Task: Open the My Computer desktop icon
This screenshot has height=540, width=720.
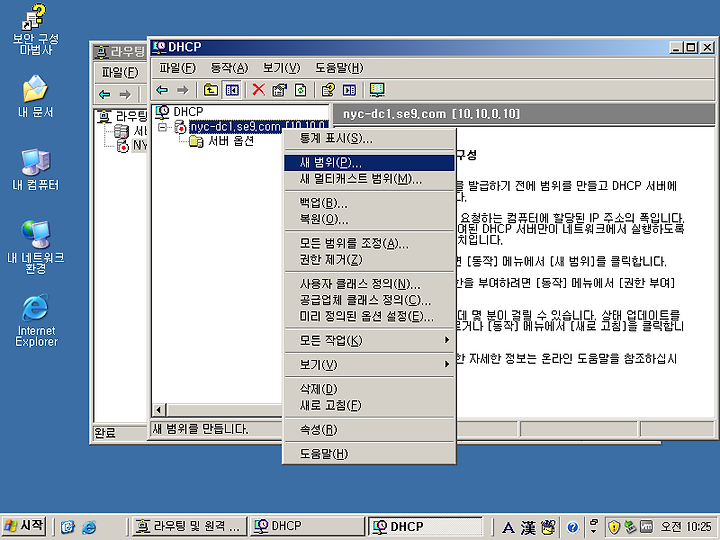Action: 35,169
